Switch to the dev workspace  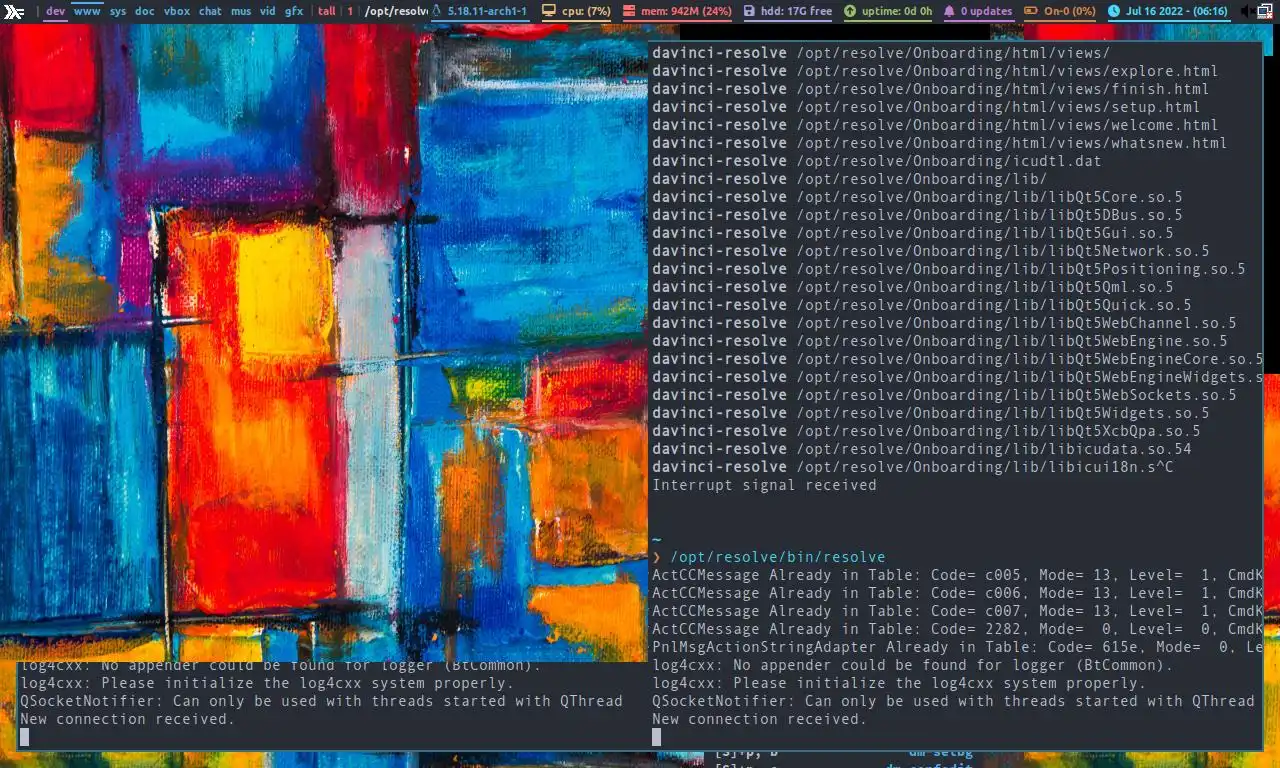(x=56, y=12)
